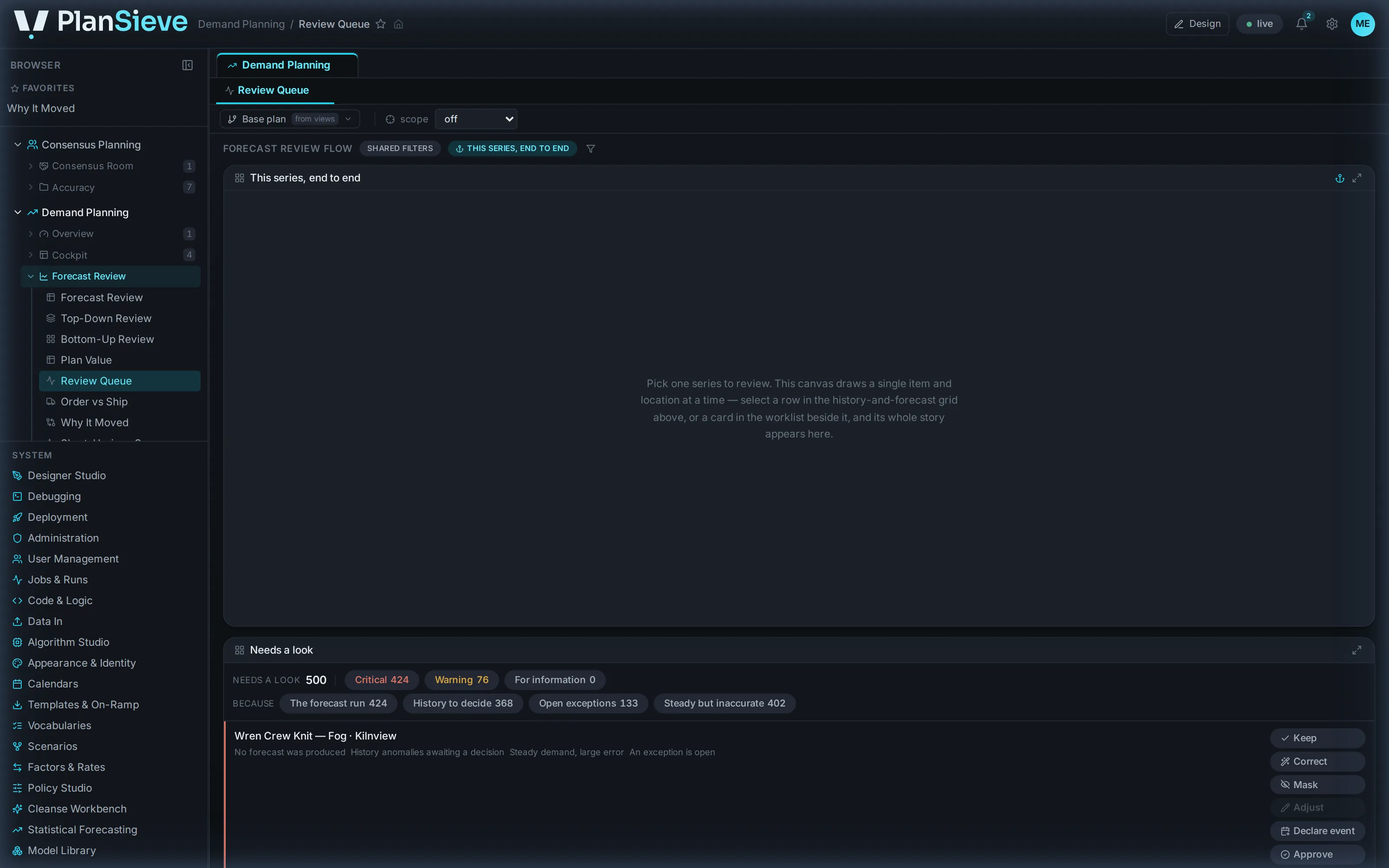Toggle the Shared Filters chip
The width and height of the screenshot is (1389, 868).
400,148
